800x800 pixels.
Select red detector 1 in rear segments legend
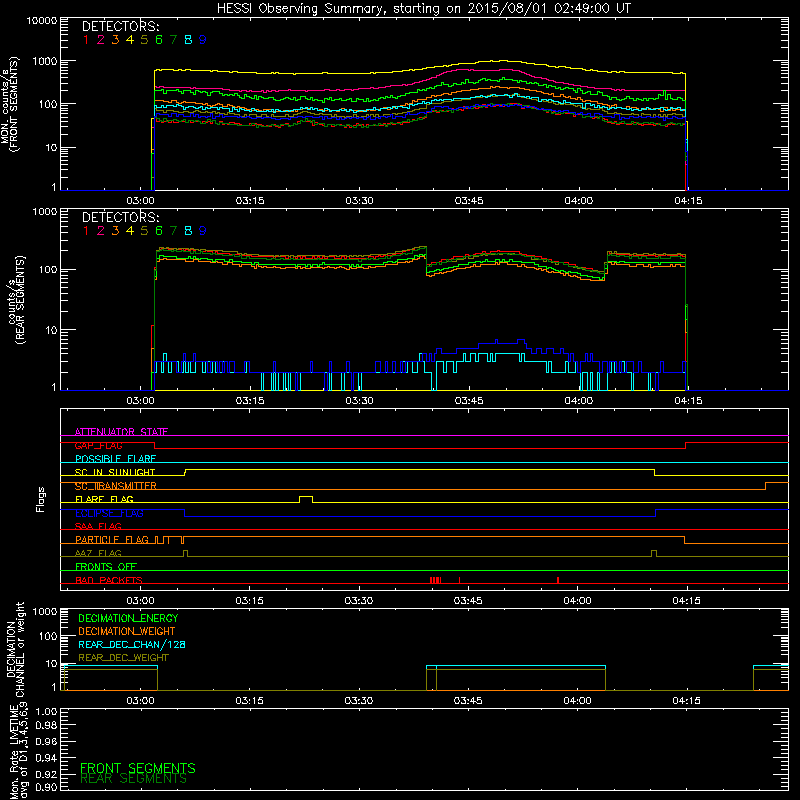86,231
